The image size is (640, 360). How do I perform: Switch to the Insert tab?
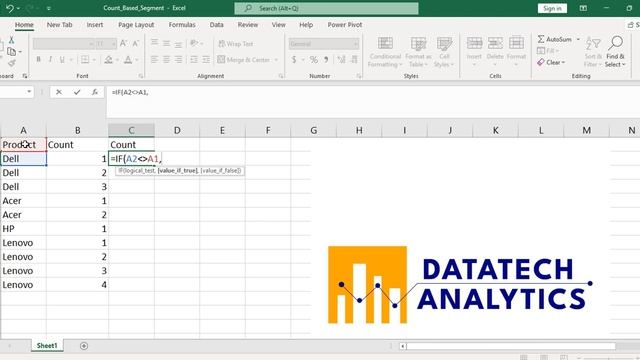point(95,25)
